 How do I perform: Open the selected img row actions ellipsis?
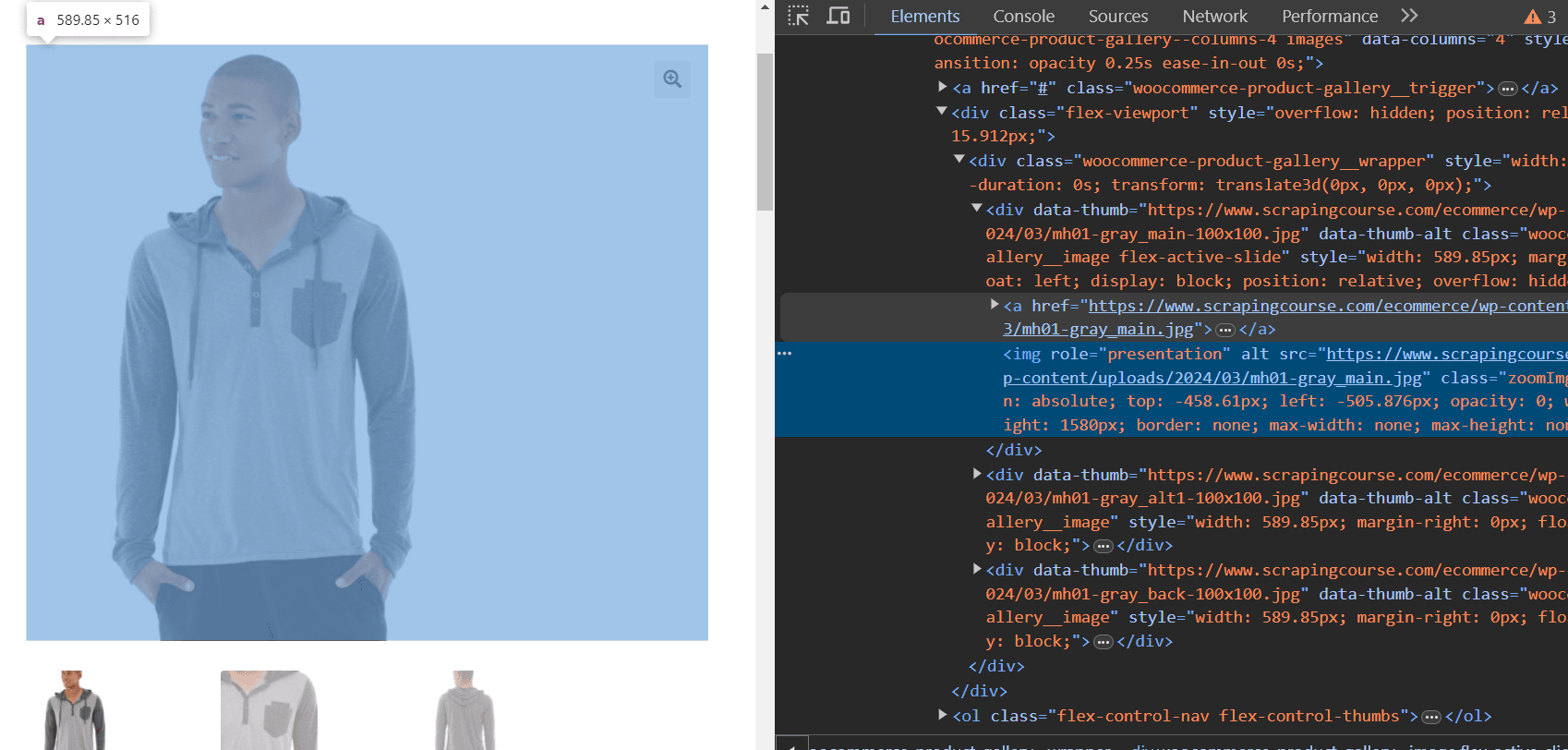click(x=785, y=354)
